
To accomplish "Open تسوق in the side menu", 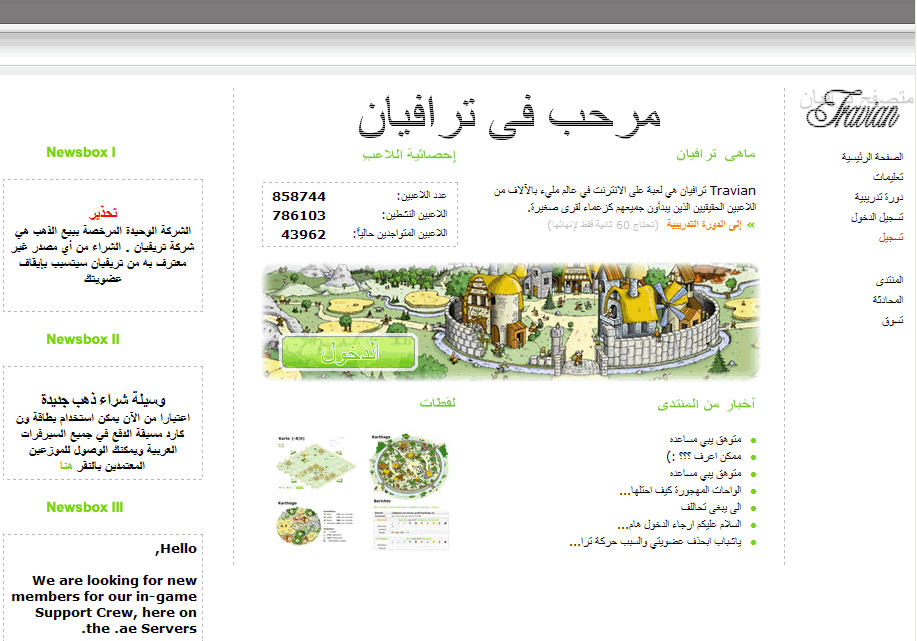I will [892, 320].
